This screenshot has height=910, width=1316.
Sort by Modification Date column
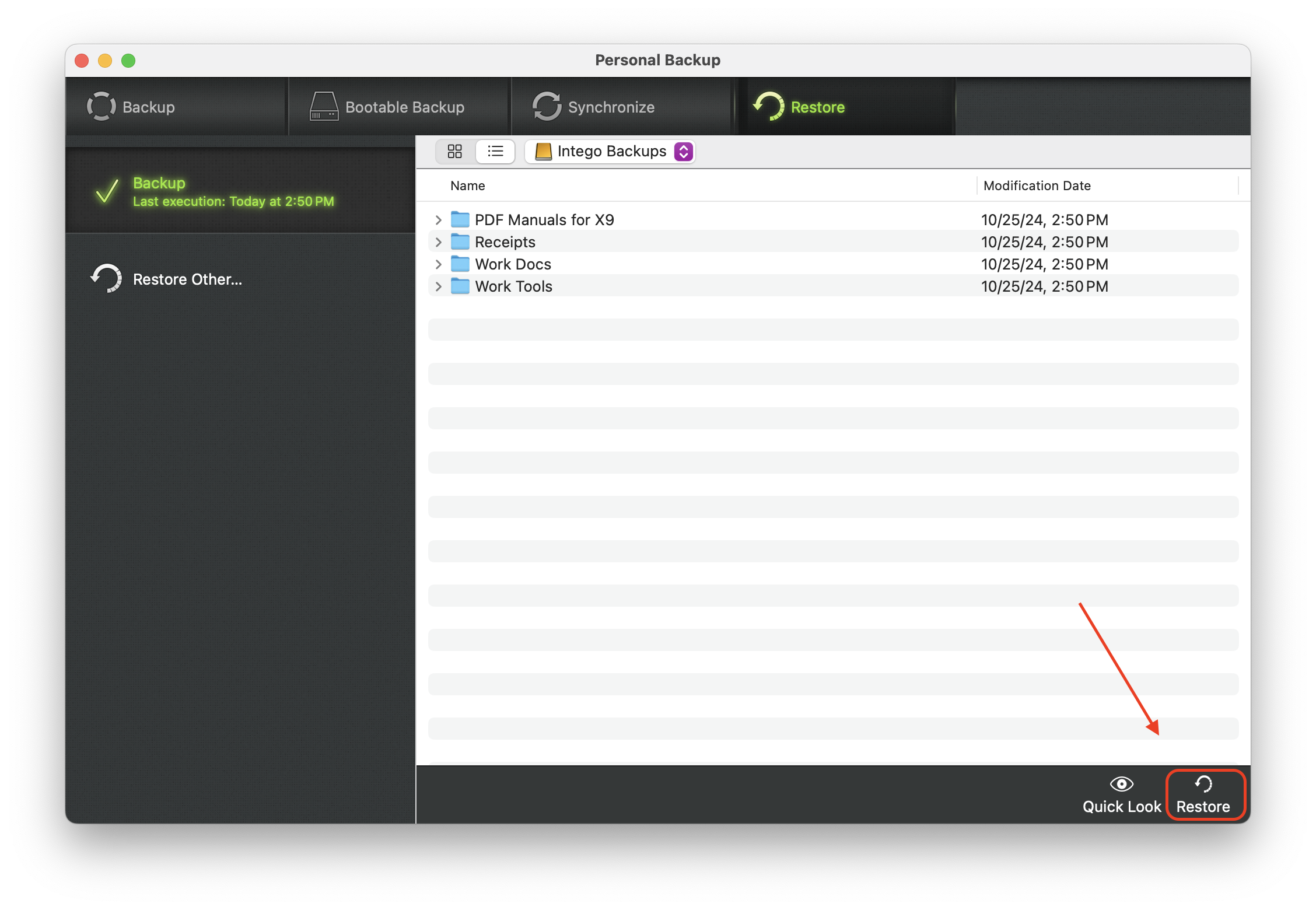(x=1037, y=185)
